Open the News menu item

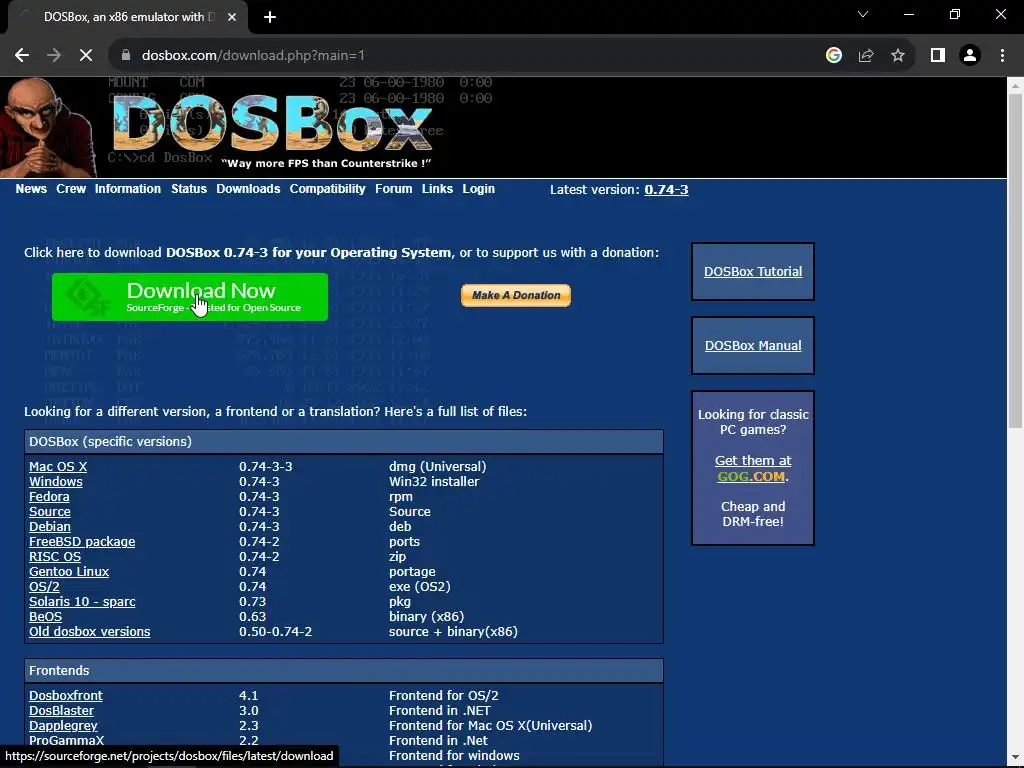[x=31, y=189]
